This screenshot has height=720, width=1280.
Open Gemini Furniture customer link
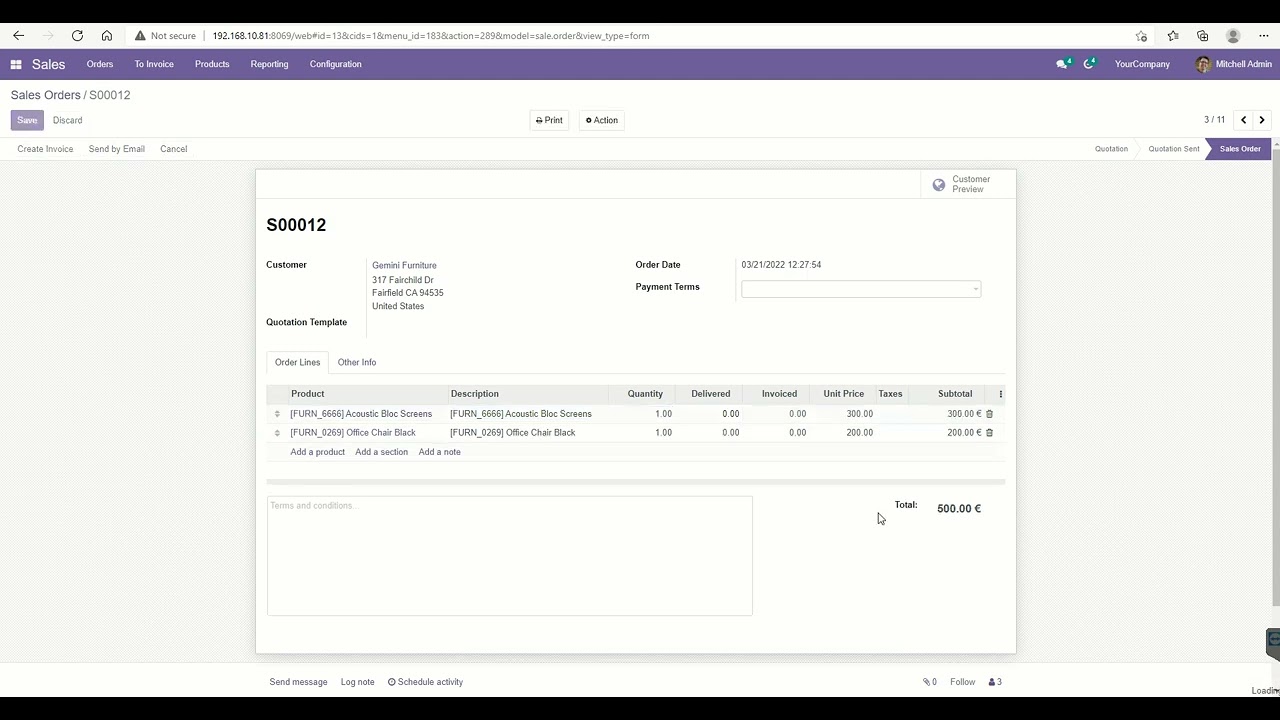[404, 266]
